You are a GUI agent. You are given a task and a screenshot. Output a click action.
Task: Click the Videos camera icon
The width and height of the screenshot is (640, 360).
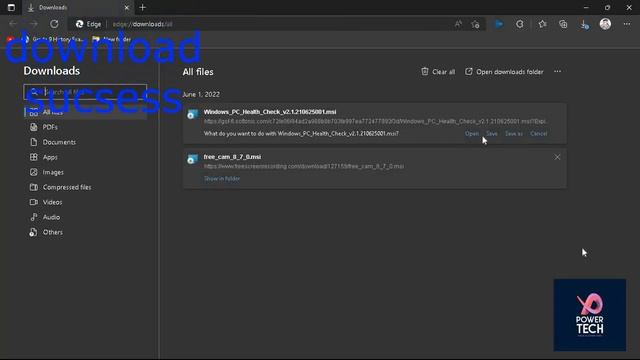[x=33, y=202]
